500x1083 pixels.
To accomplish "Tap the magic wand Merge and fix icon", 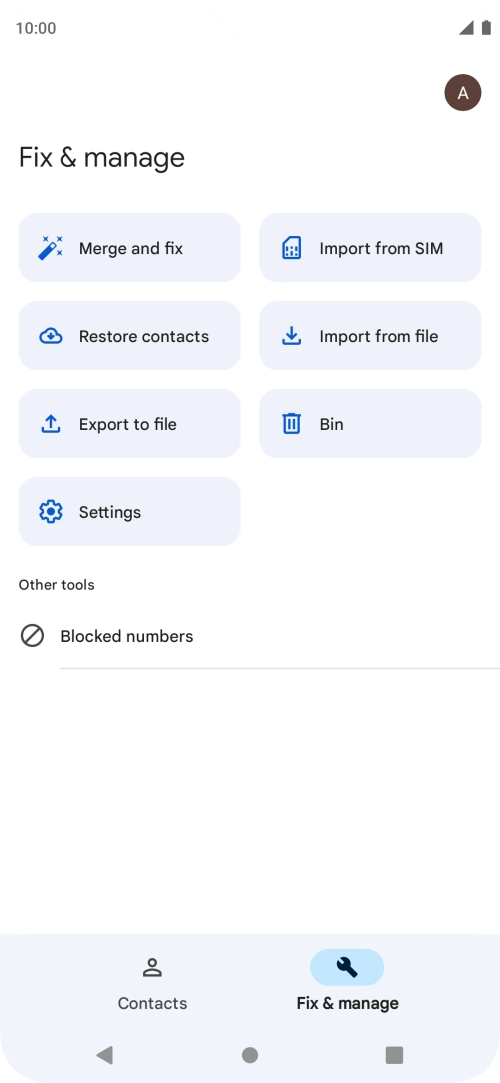I will point(50,248).
